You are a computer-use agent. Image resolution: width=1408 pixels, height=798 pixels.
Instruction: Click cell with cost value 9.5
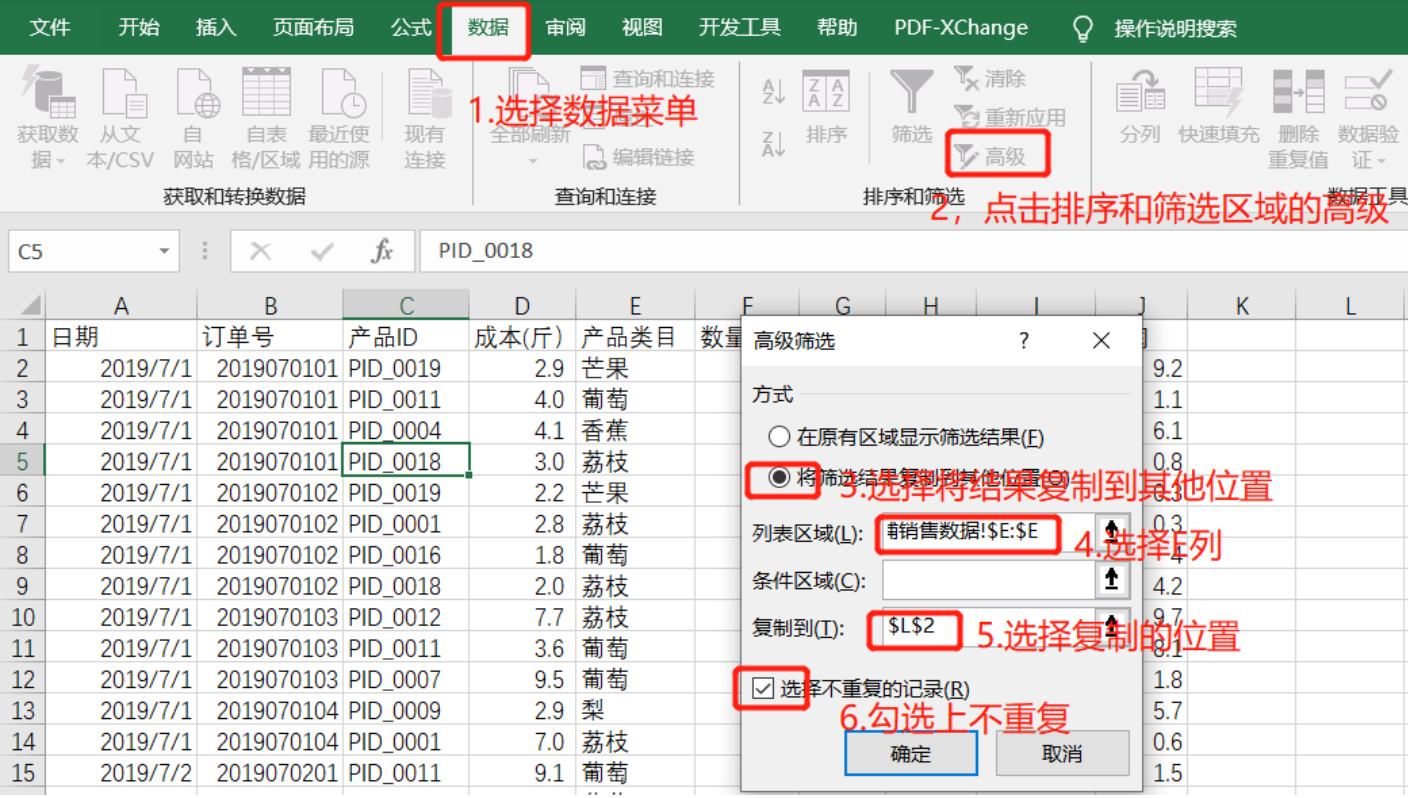click(522, 679)
